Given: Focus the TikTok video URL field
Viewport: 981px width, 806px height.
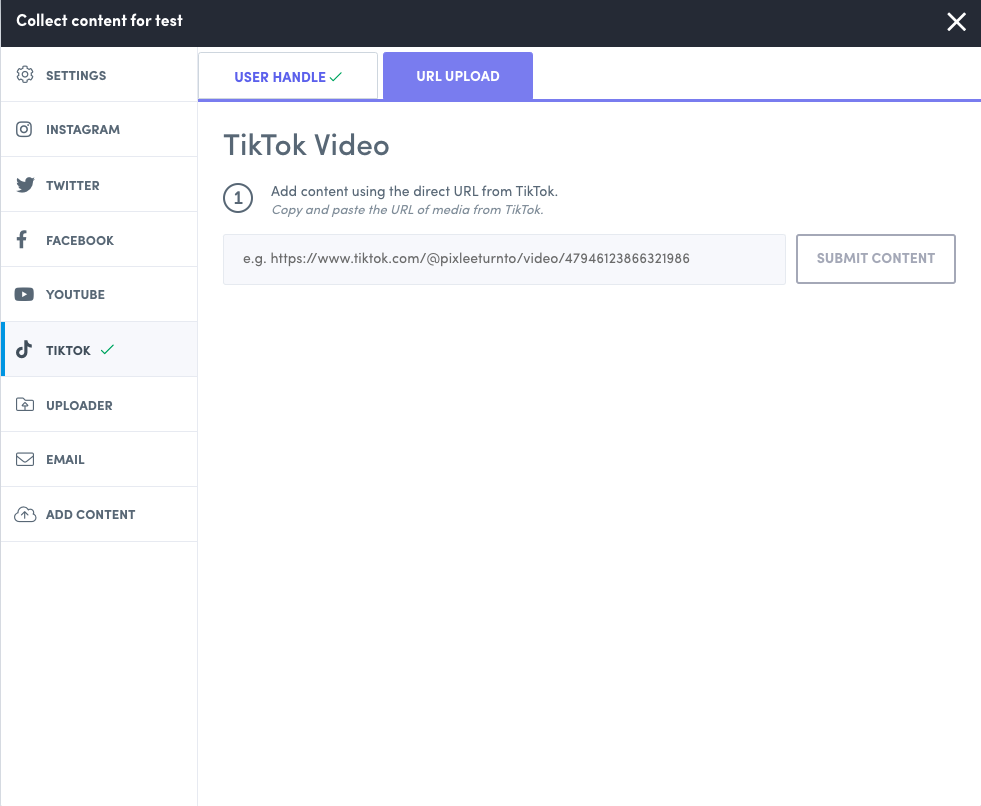Looking at the screenshot, I should 504,259.
